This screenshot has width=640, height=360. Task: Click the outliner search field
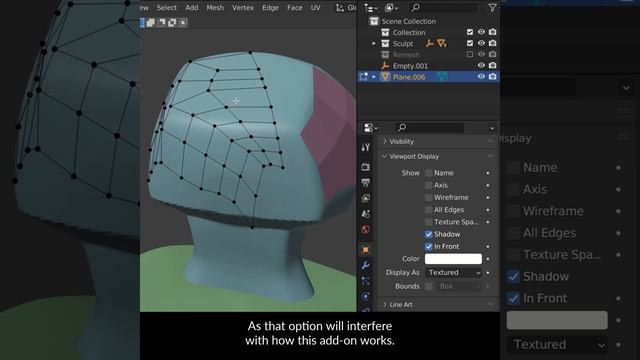click(443, 7)
